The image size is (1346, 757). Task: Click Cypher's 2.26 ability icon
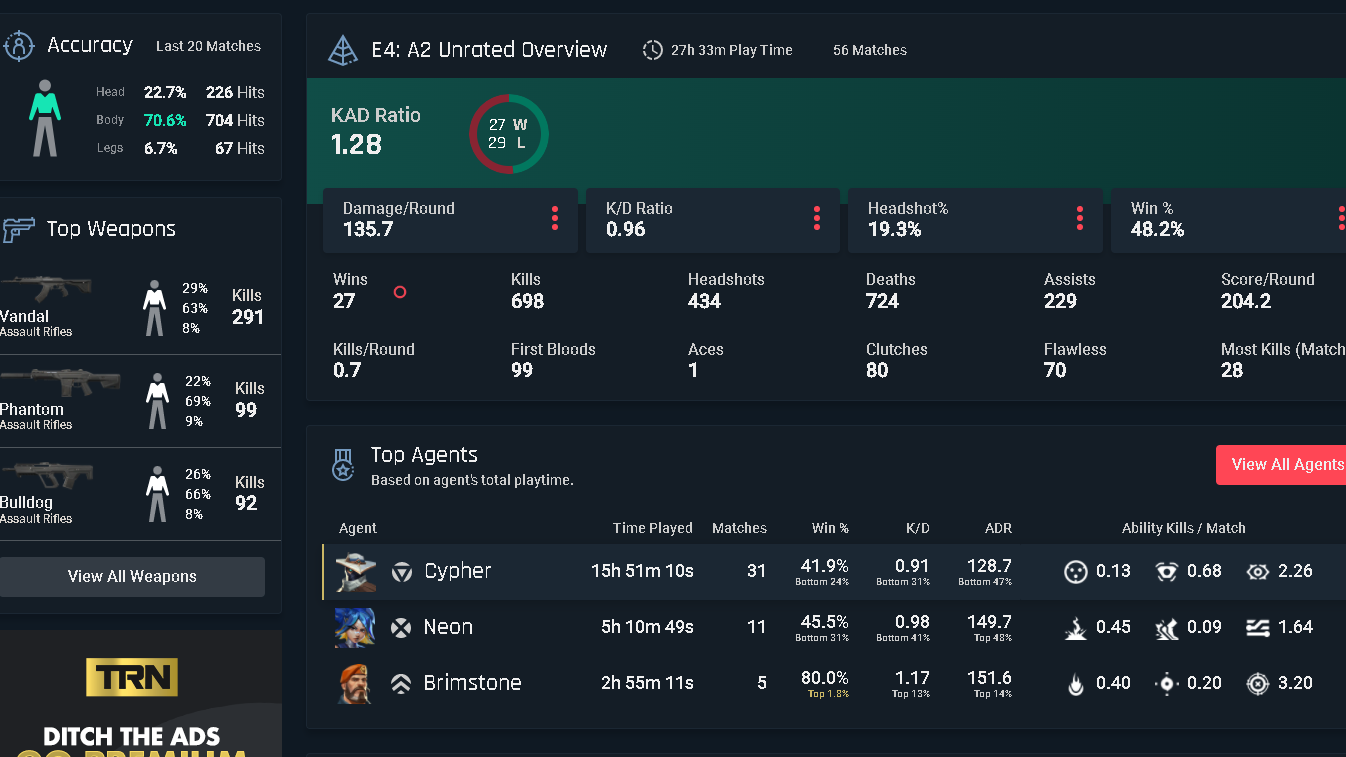(1258, 572)
